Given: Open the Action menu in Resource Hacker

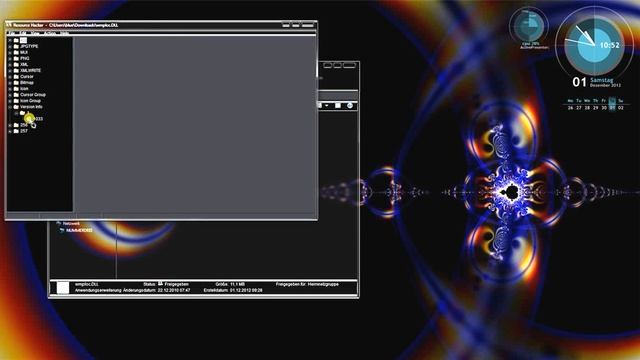Looking at the screenshot, I should 50,33.
